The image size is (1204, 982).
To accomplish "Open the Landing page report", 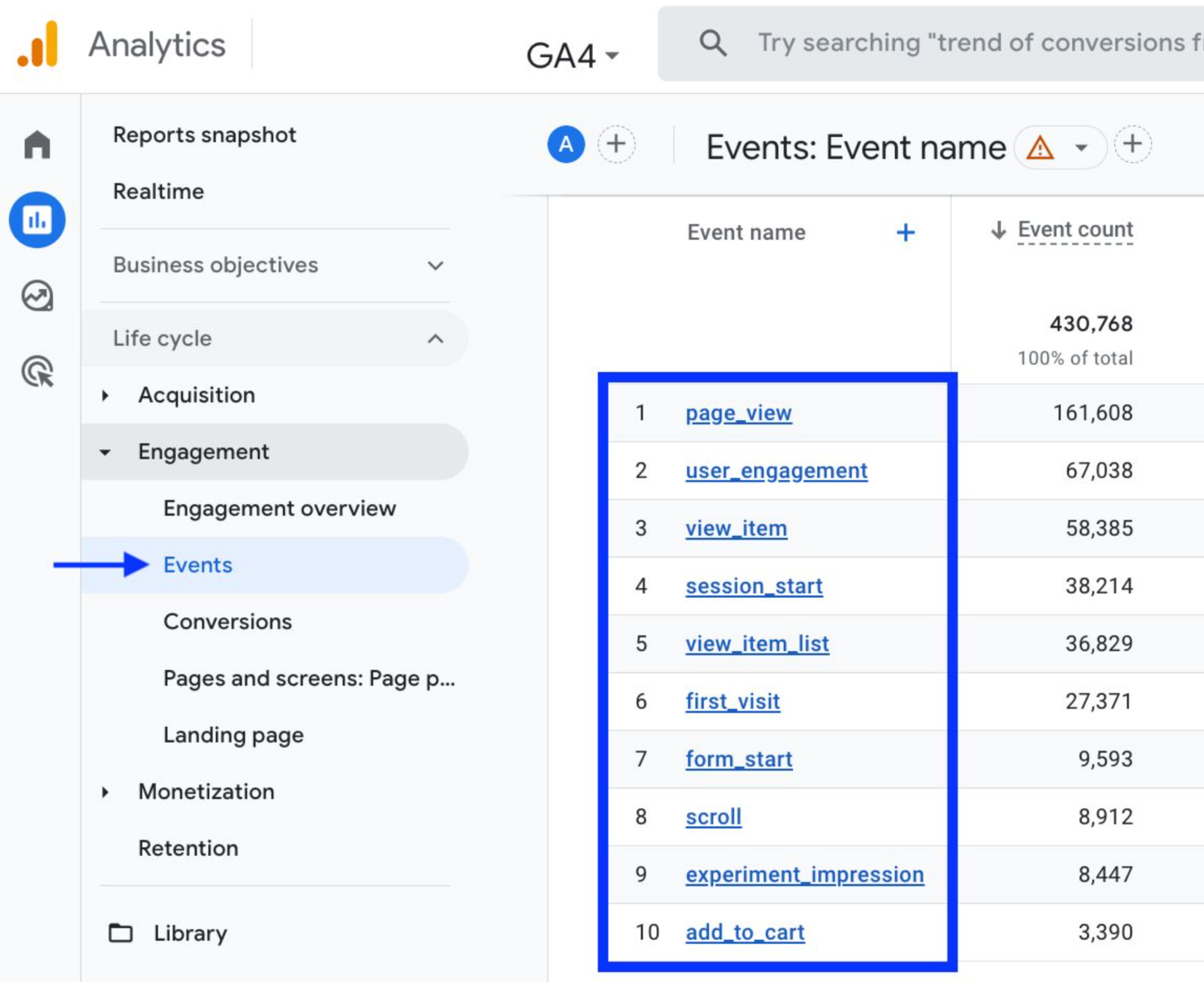I will click(233, 735).
